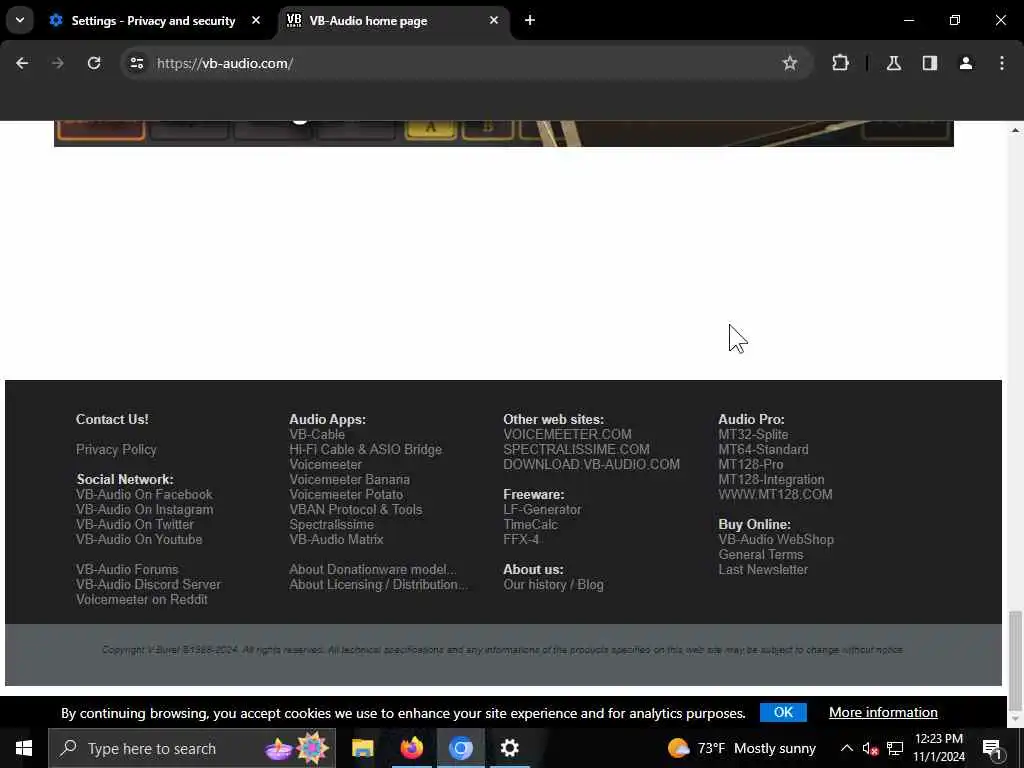Open Chrome Labs flask icon
The width and height of the screenshot is (1024, 768).
pyautogui.click(x=894, y=63)
